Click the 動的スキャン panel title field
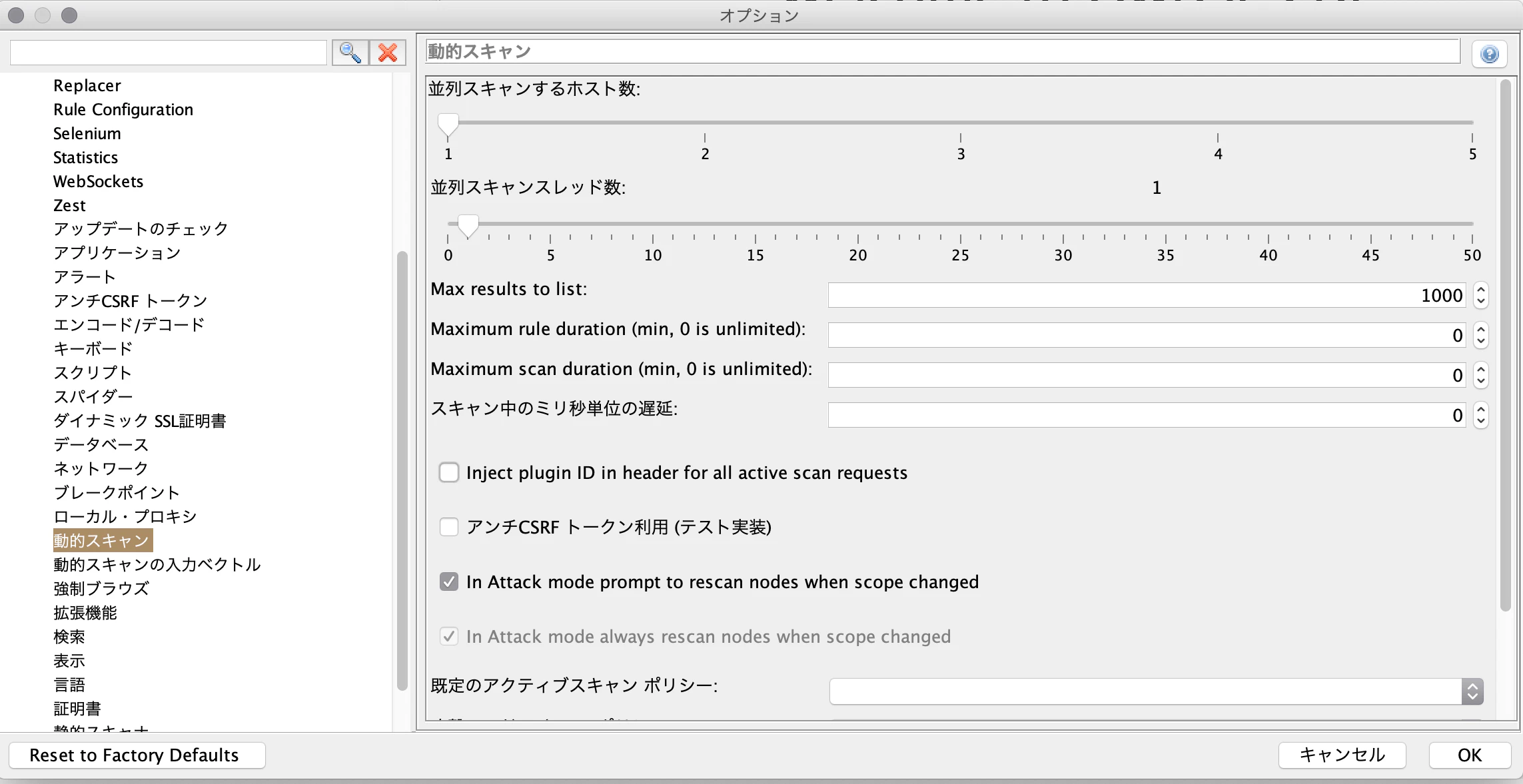This screenshot has height=784, width=1523. click(943, 51)
